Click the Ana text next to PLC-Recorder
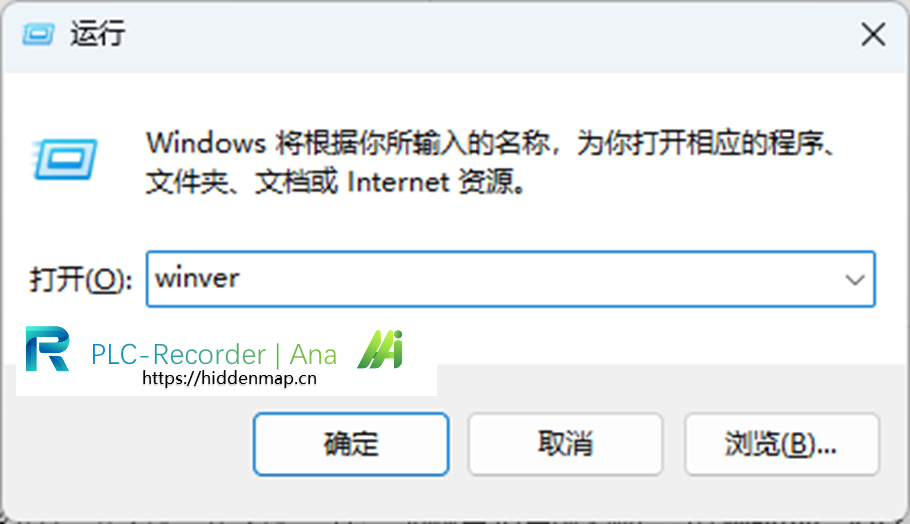 click(x=313, y=355)
